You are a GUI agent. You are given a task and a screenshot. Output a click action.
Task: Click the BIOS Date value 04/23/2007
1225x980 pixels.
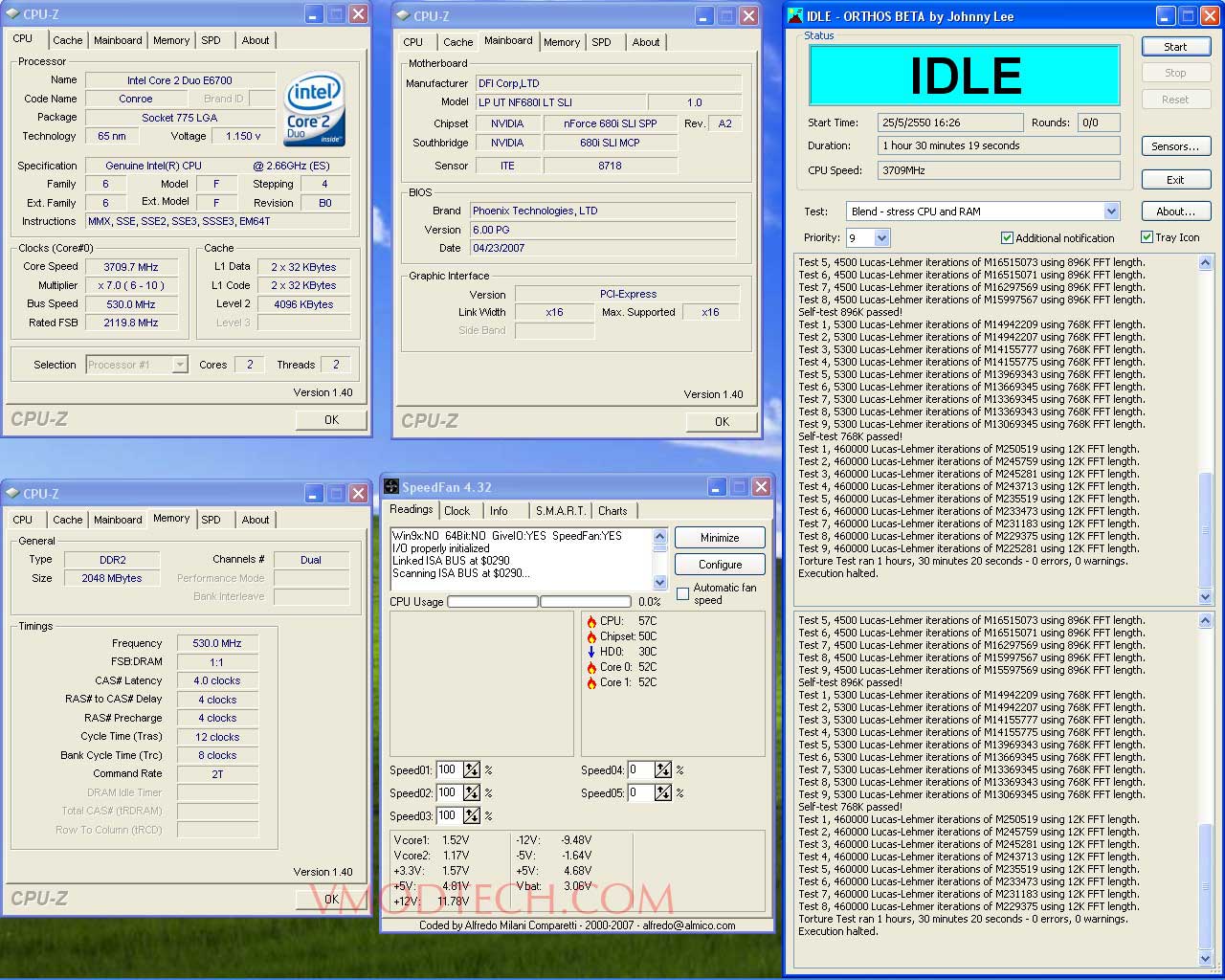(603, 248)
